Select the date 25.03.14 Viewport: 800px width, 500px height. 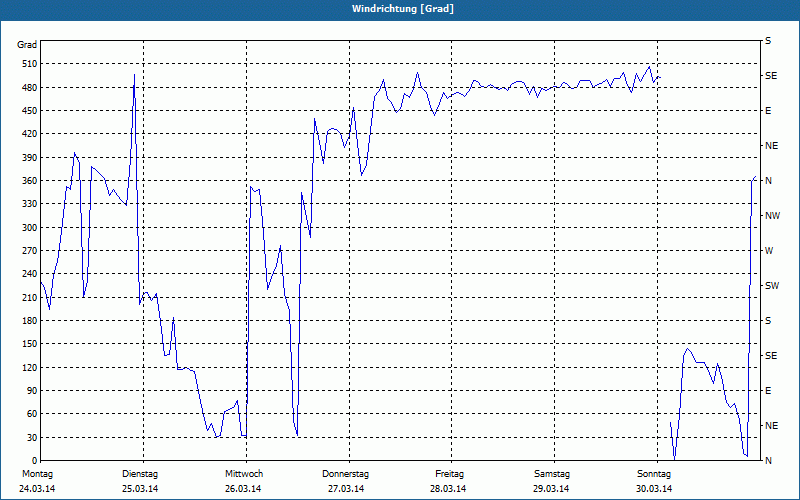click(x=140, y=489)
